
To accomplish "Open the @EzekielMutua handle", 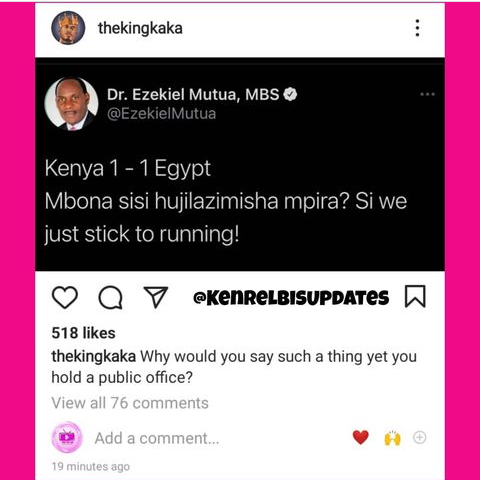I will (162, 114).
